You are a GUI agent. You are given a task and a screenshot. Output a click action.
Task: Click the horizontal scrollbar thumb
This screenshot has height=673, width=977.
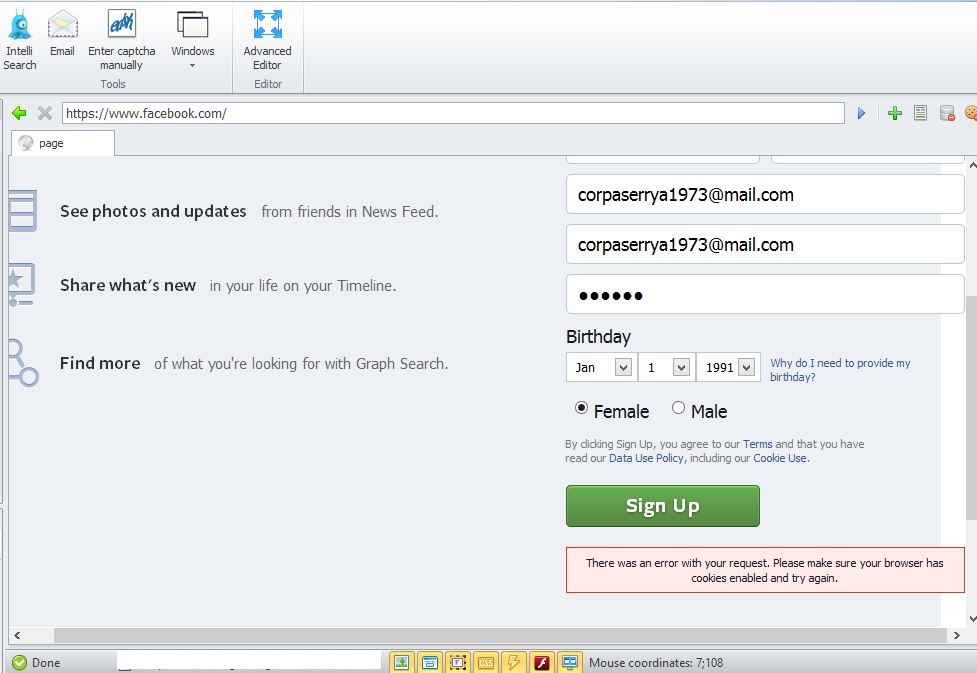coord(500,635)
